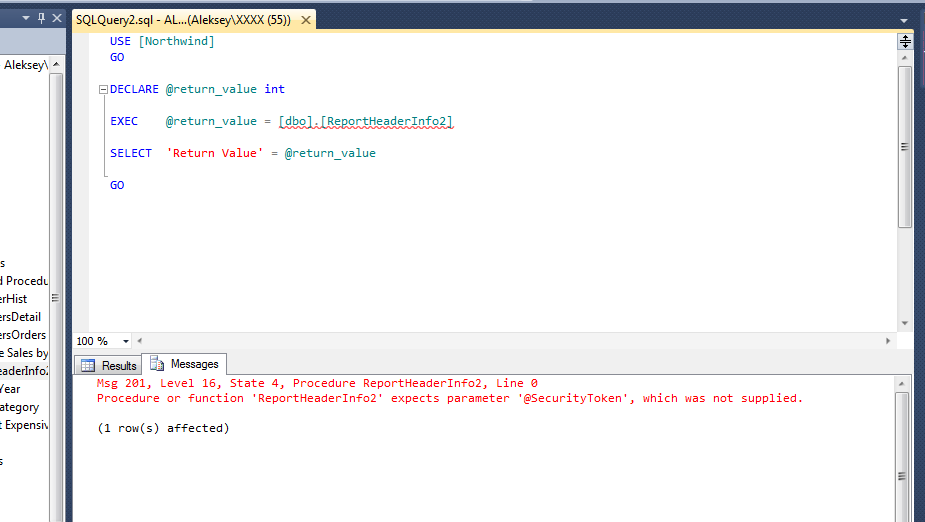Select the rsDetail procedure tree item
The image size is (925, 522).
[x=21, y=317]
